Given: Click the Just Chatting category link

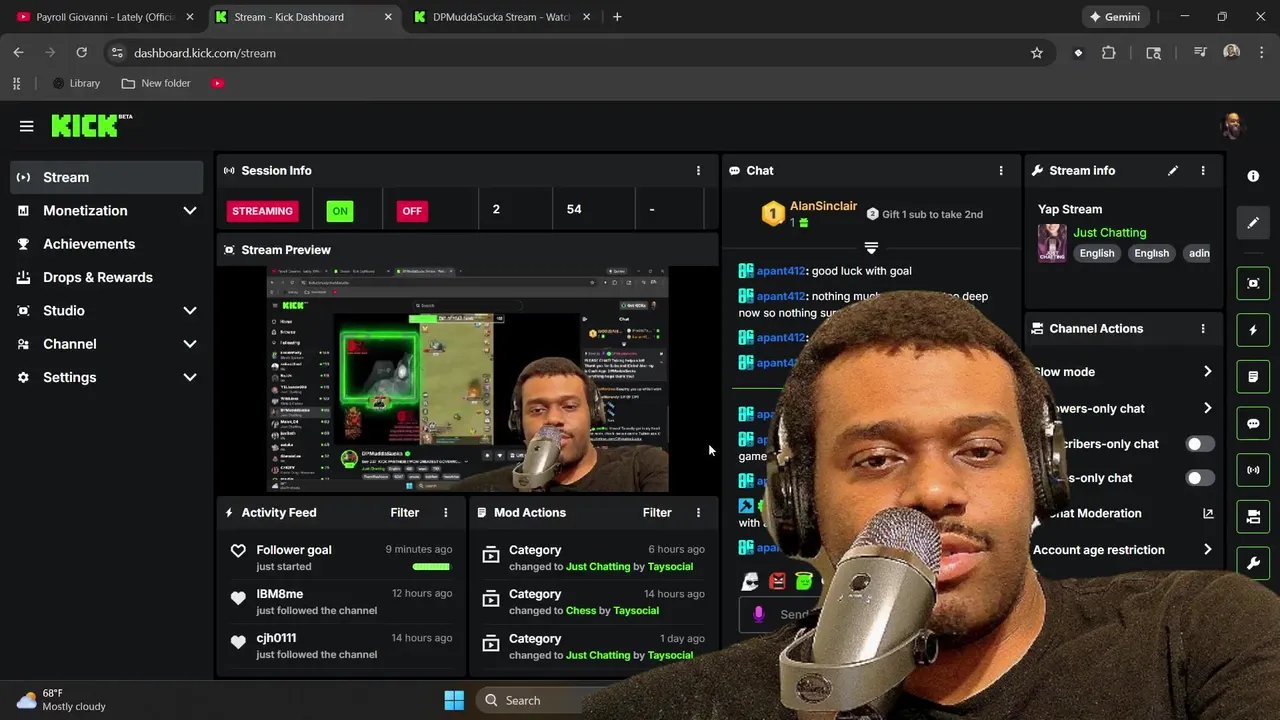Looking at the screenshot, I should pos(1109,233).
